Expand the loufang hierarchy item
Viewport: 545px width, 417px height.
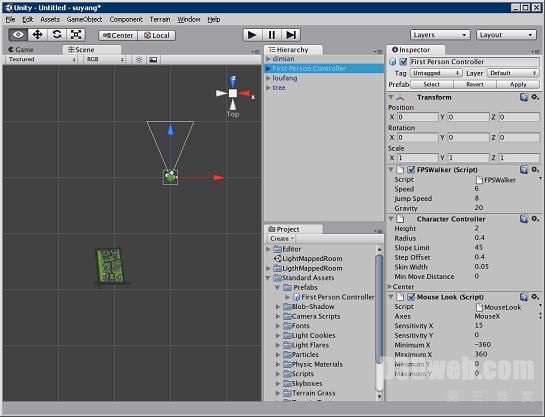[268, 78]
